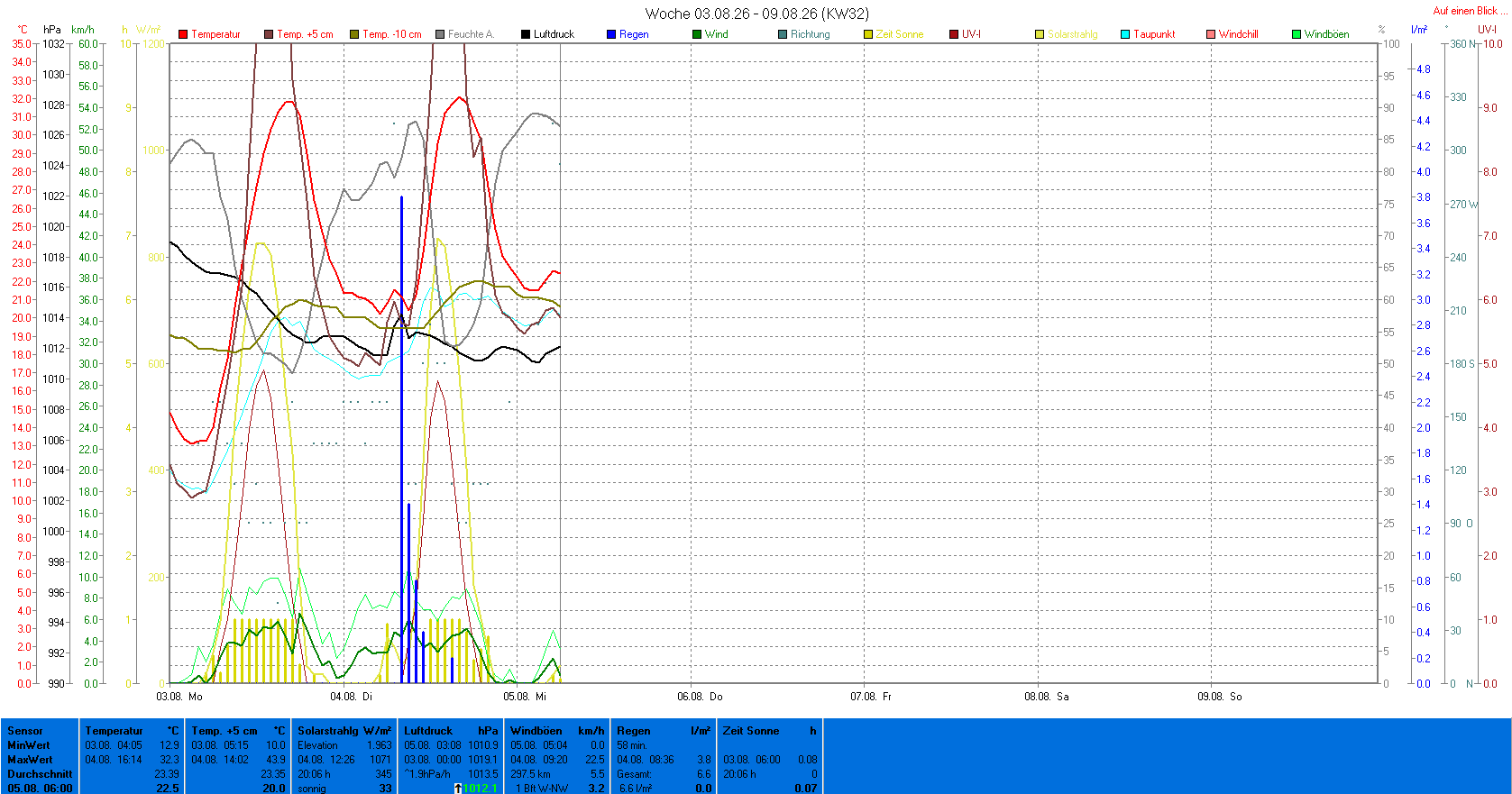Click the bright green Windböen legend swatch

coord(1297,34)
